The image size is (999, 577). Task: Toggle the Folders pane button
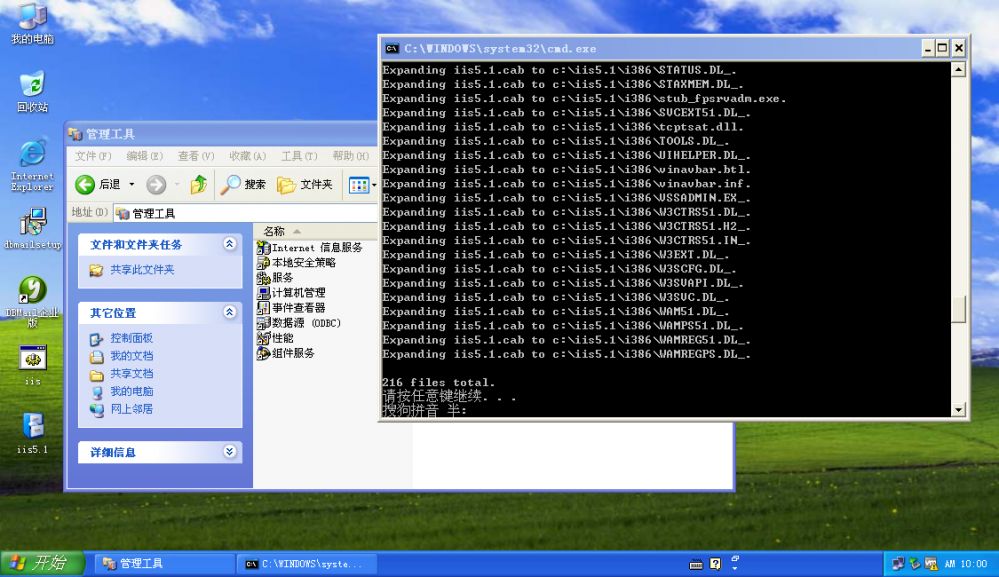(305, 185)
